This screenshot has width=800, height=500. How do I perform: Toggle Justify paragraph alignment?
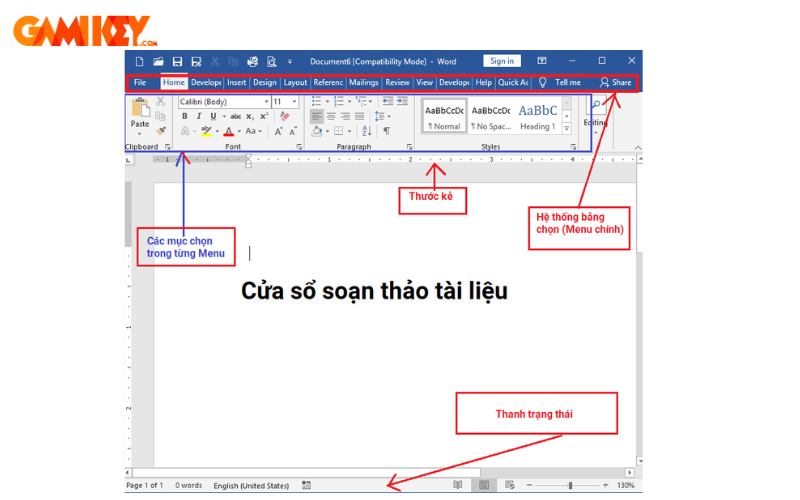tap(360, 116)
